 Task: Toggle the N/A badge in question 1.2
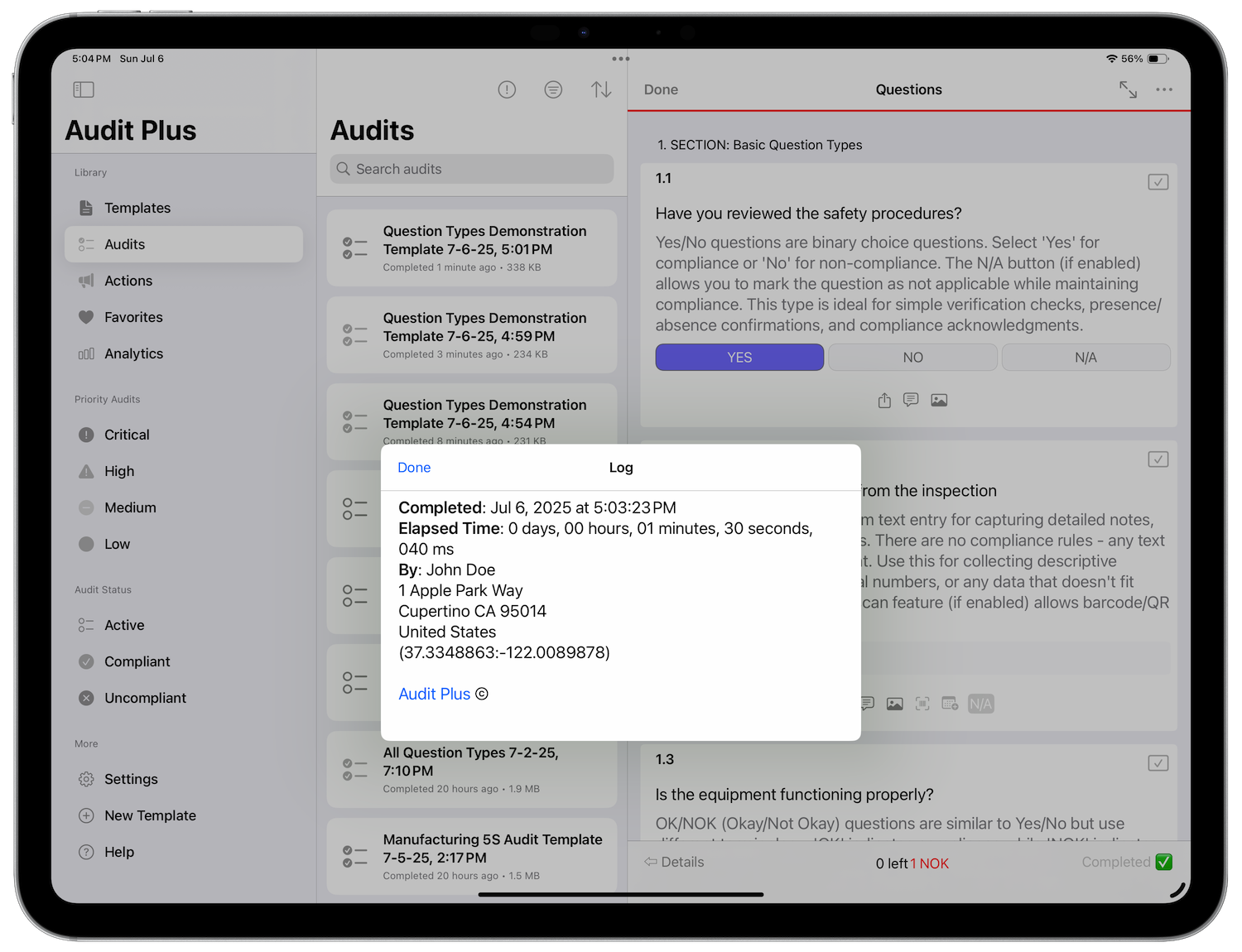980,704
